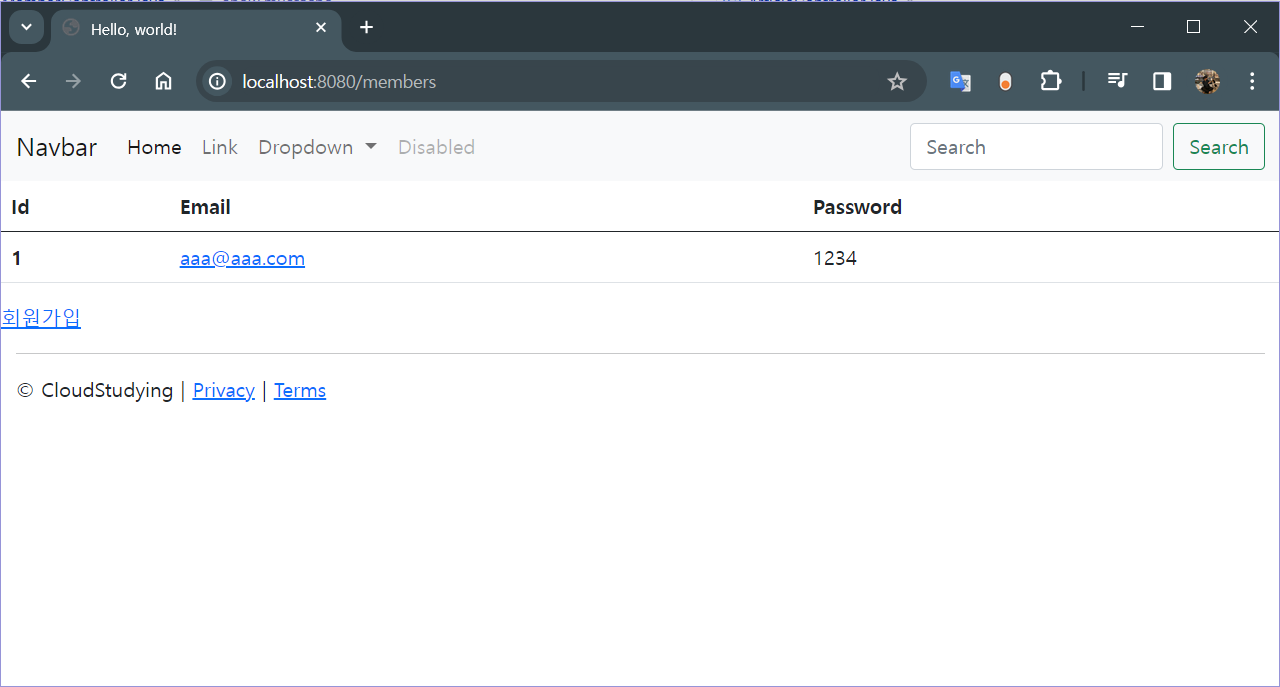Open the Privacy footer link
Image resolution: width=1280 pixels, height=687 pixels.
(x=223, y=391)
